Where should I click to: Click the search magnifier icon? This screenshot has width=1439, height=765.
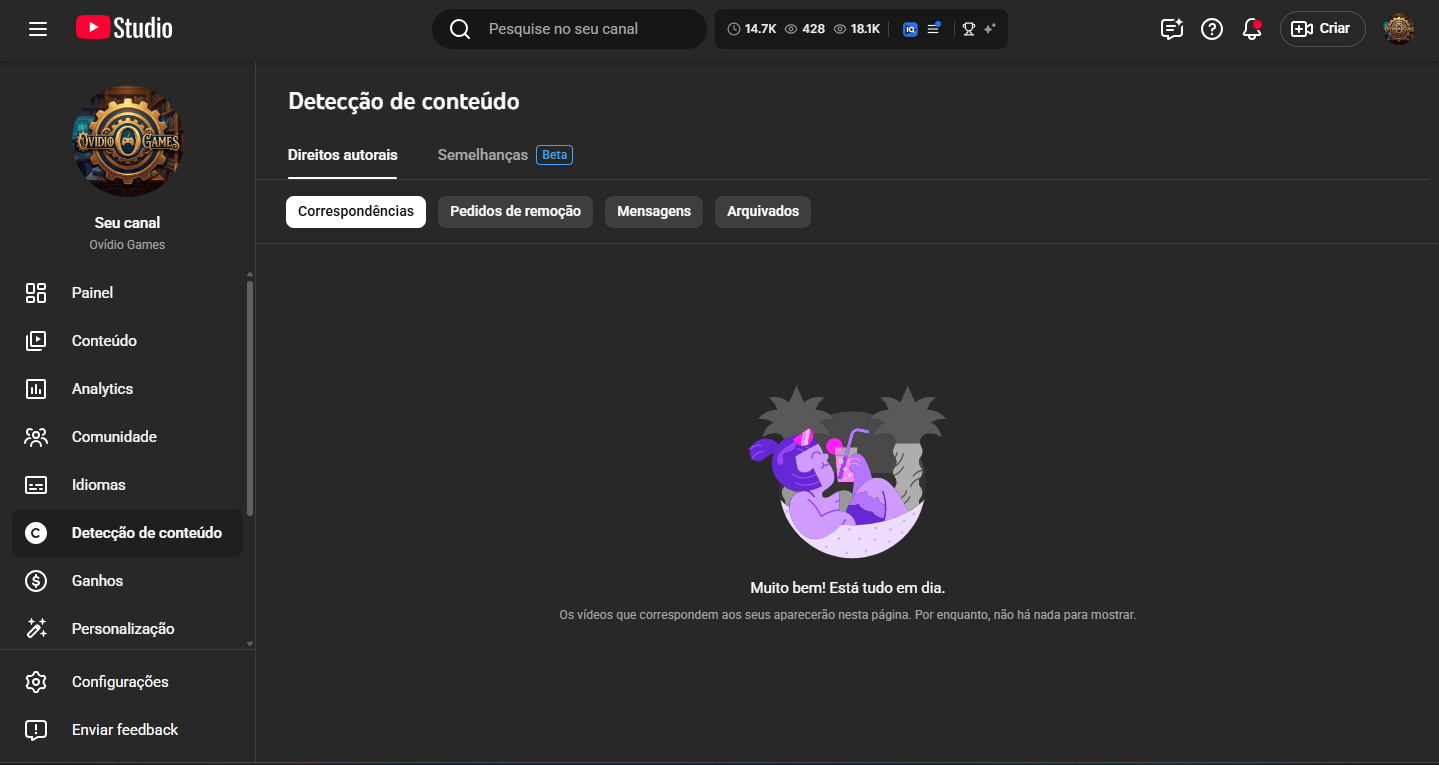[460, 29]
